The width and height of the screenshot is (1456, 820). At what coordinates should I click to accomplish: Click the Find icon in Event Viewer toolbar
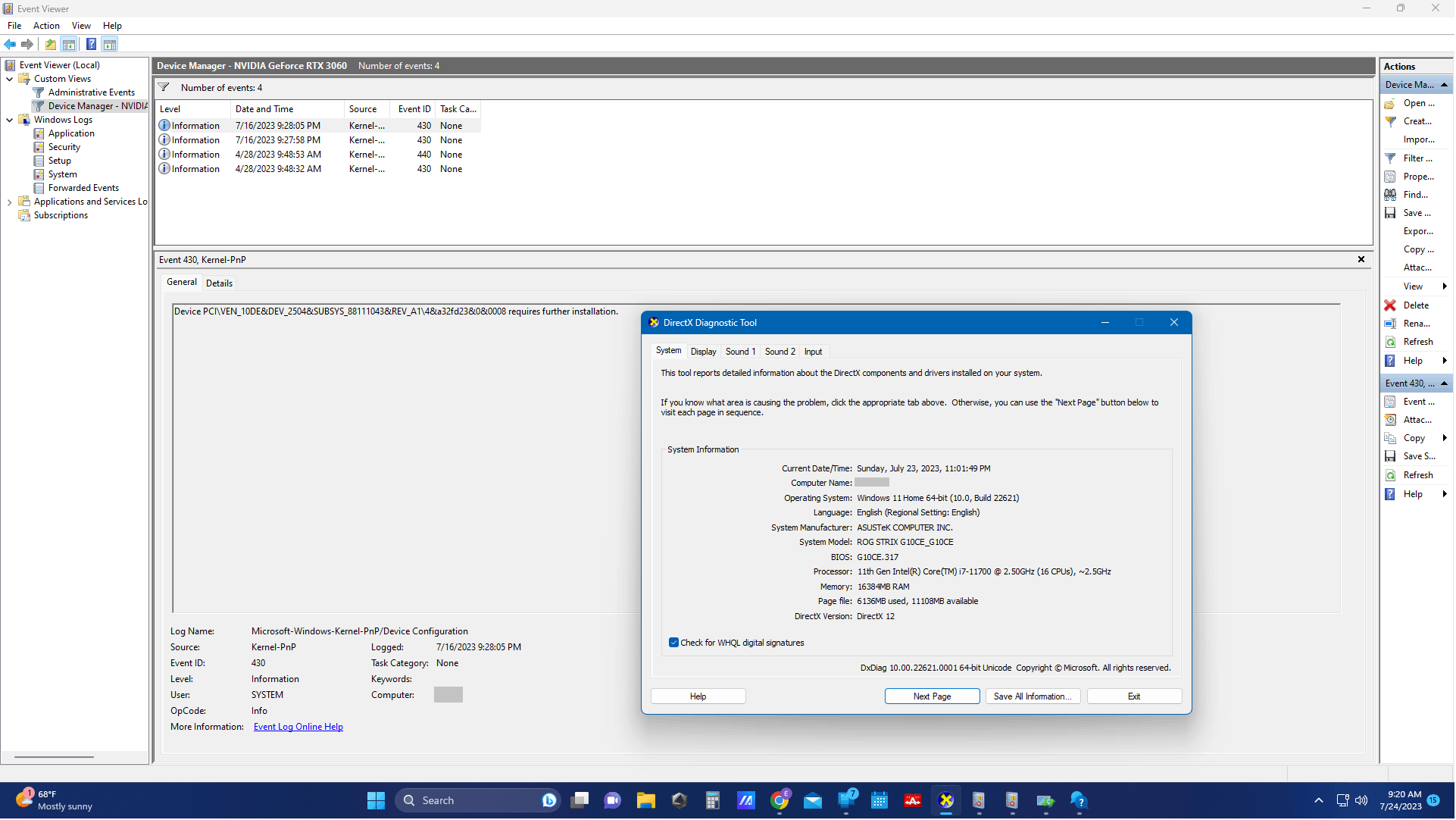(1391, 195)
